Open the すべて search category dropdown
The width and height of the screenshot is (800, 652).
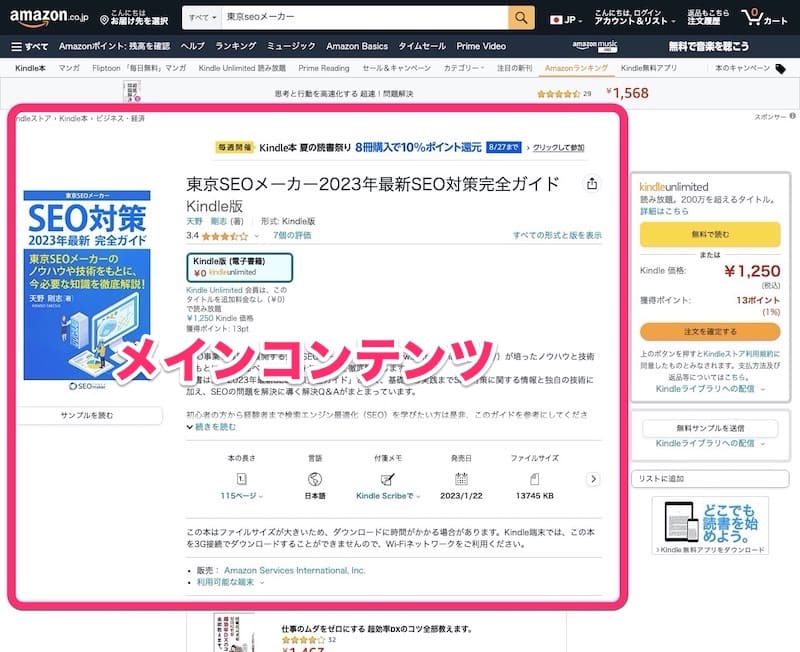[201, 18]
